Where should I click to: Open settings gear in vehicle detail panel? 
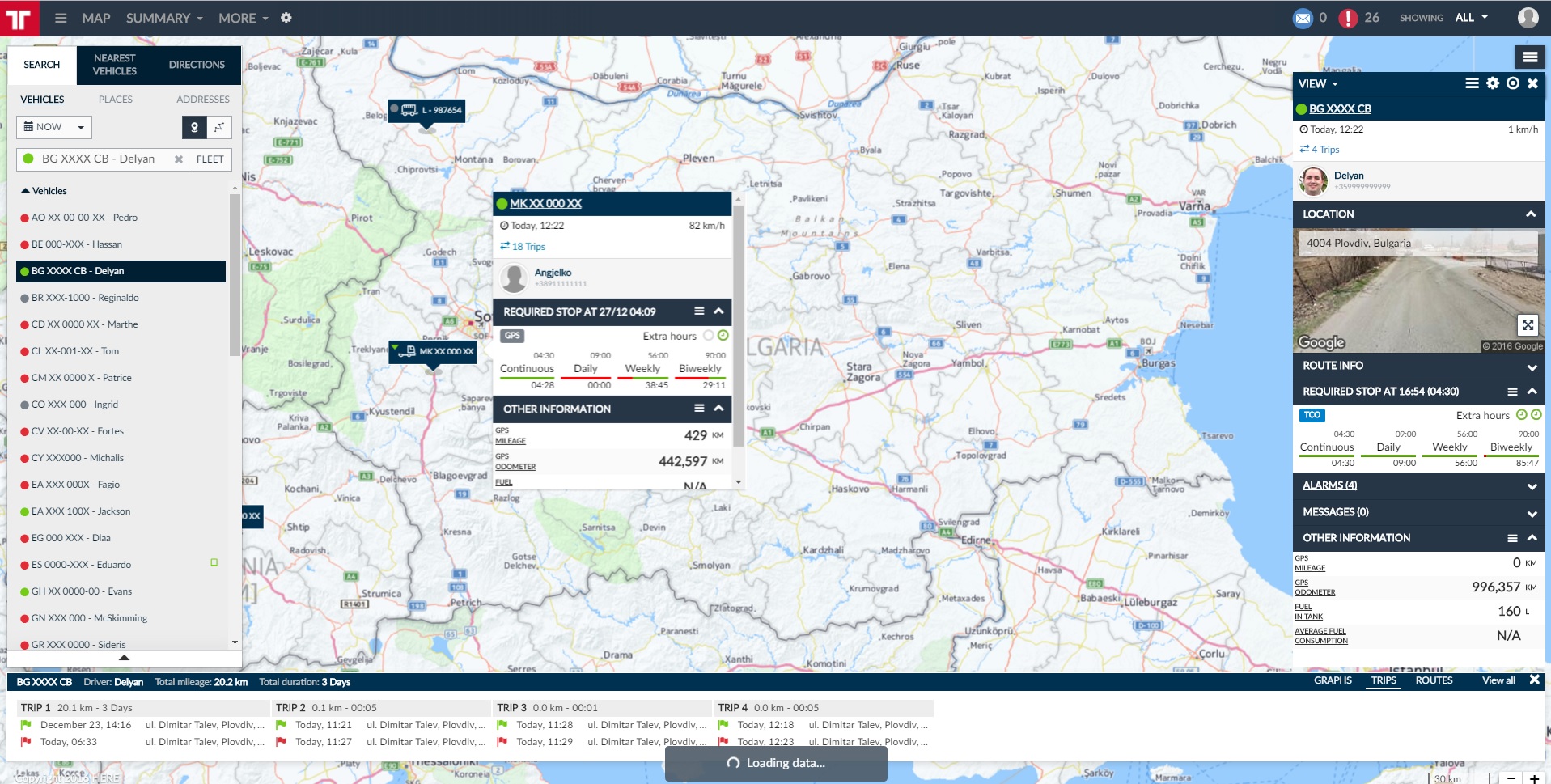coord(1492,83)
